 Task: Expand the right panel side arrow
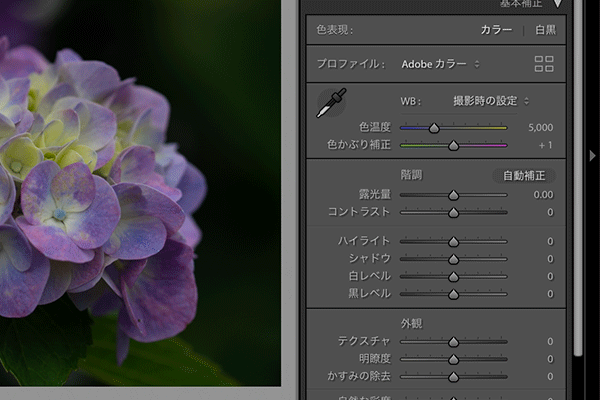[x=592, y=156]
